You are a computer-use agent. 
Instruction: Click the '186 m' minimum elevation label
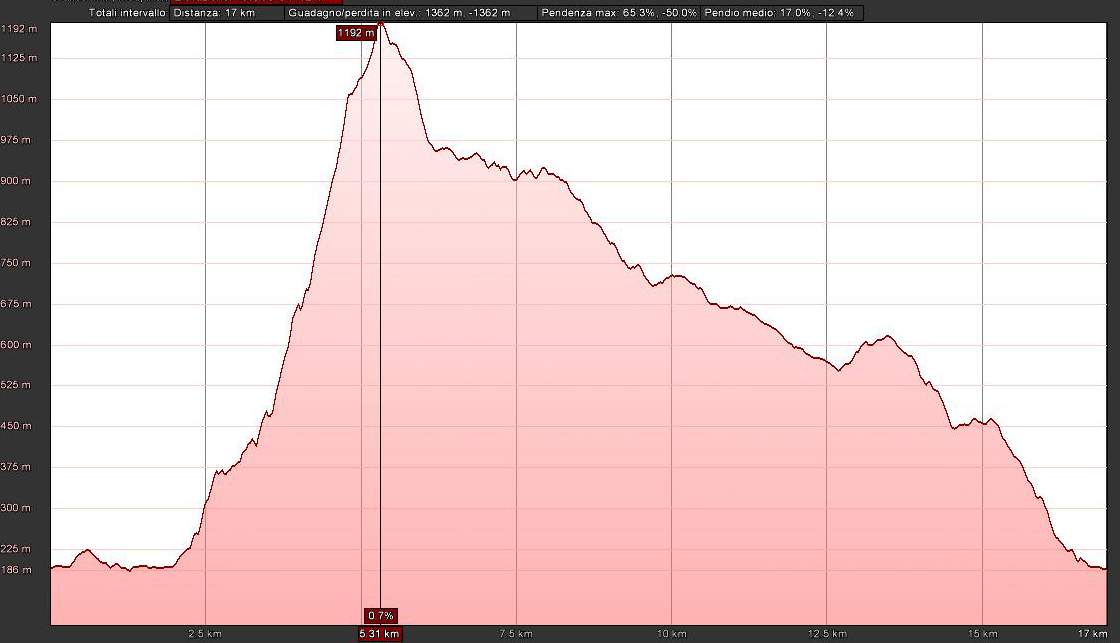(x=16, y=569)
